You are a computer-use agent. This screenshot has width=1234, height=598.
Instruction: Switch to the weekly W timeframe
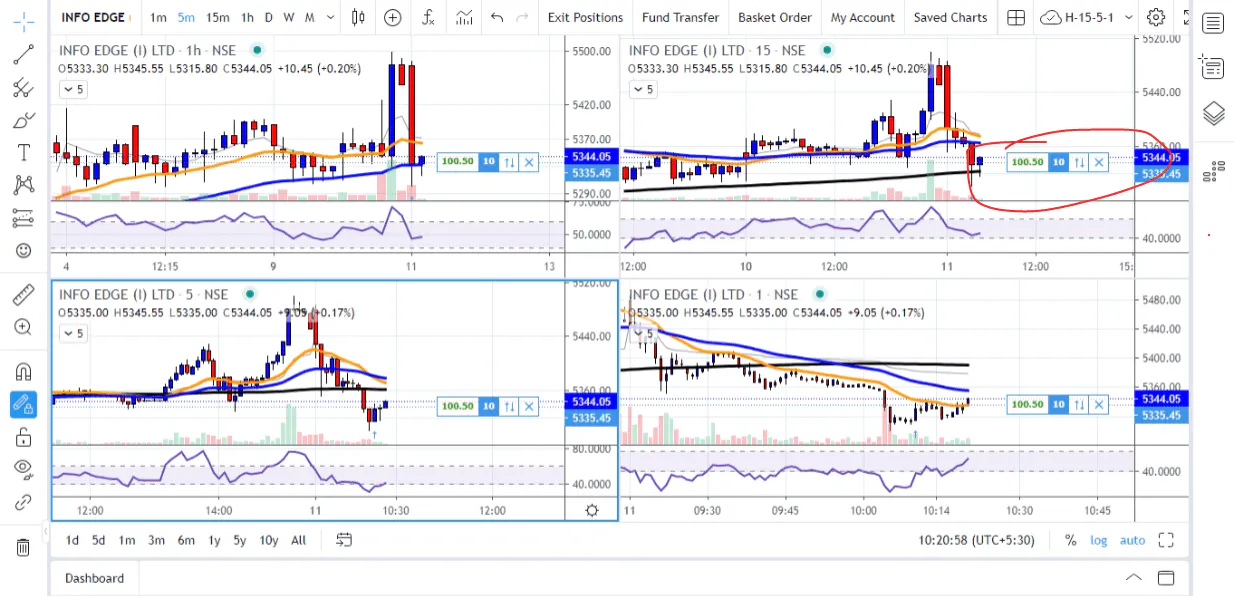(x=289, y=17)
